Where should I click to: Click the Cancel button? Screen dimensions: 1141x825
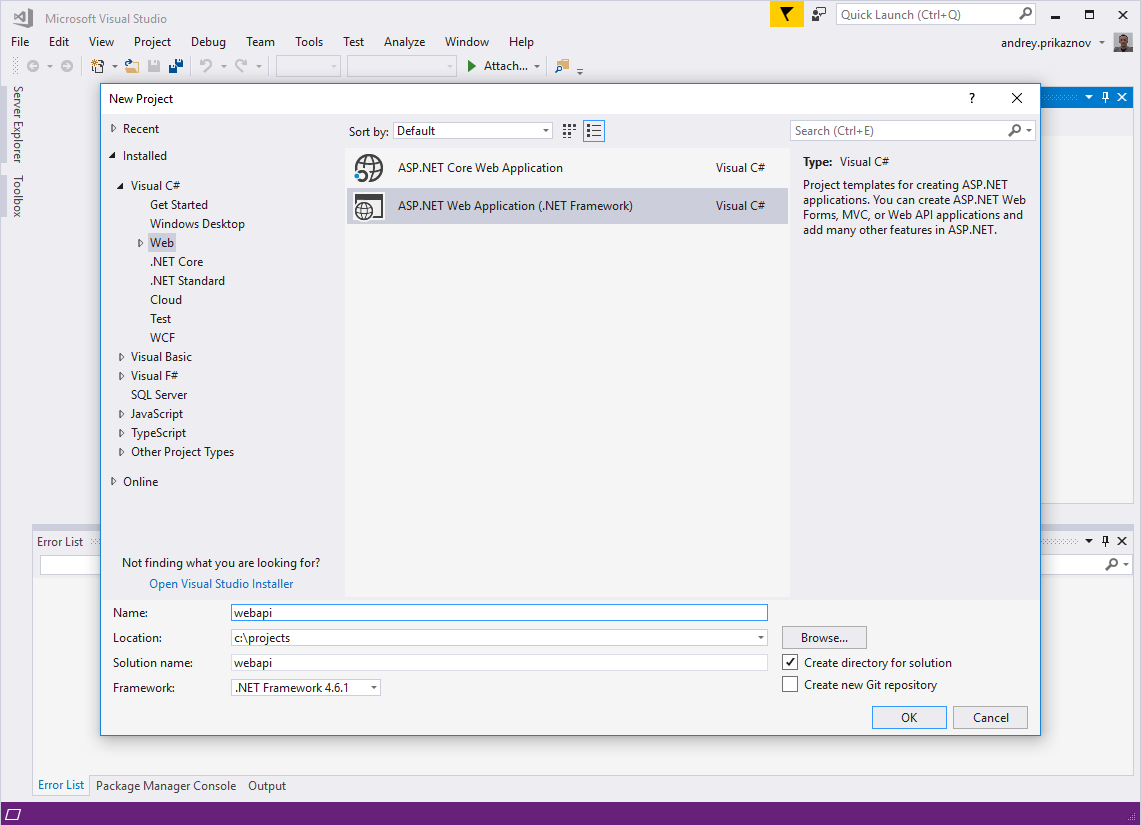click(990, 717)
